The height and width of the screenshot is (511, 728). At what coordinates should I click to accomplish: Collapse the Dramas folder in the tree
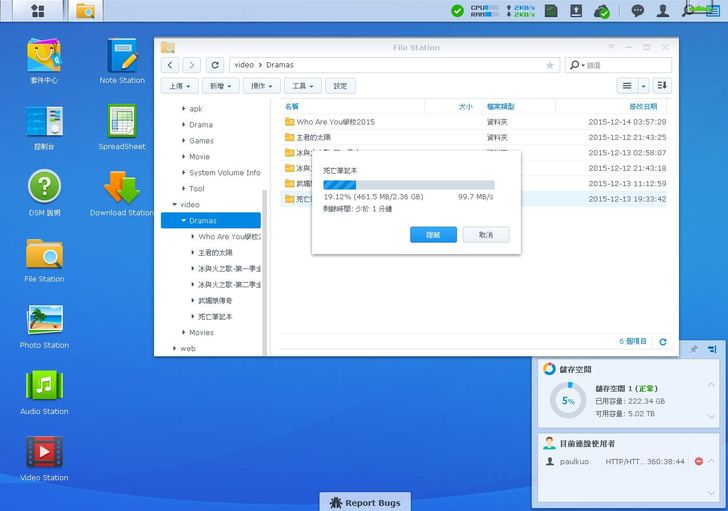[x=185, y=220]
